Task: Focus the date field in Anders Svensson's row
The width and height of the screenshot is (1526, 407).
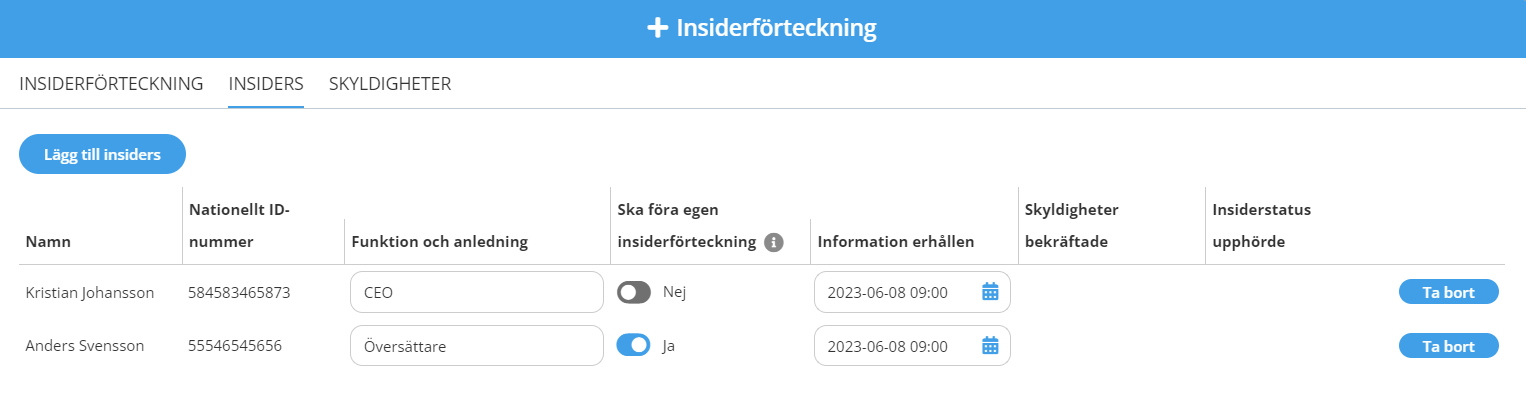Action: (x=912, y=346)
